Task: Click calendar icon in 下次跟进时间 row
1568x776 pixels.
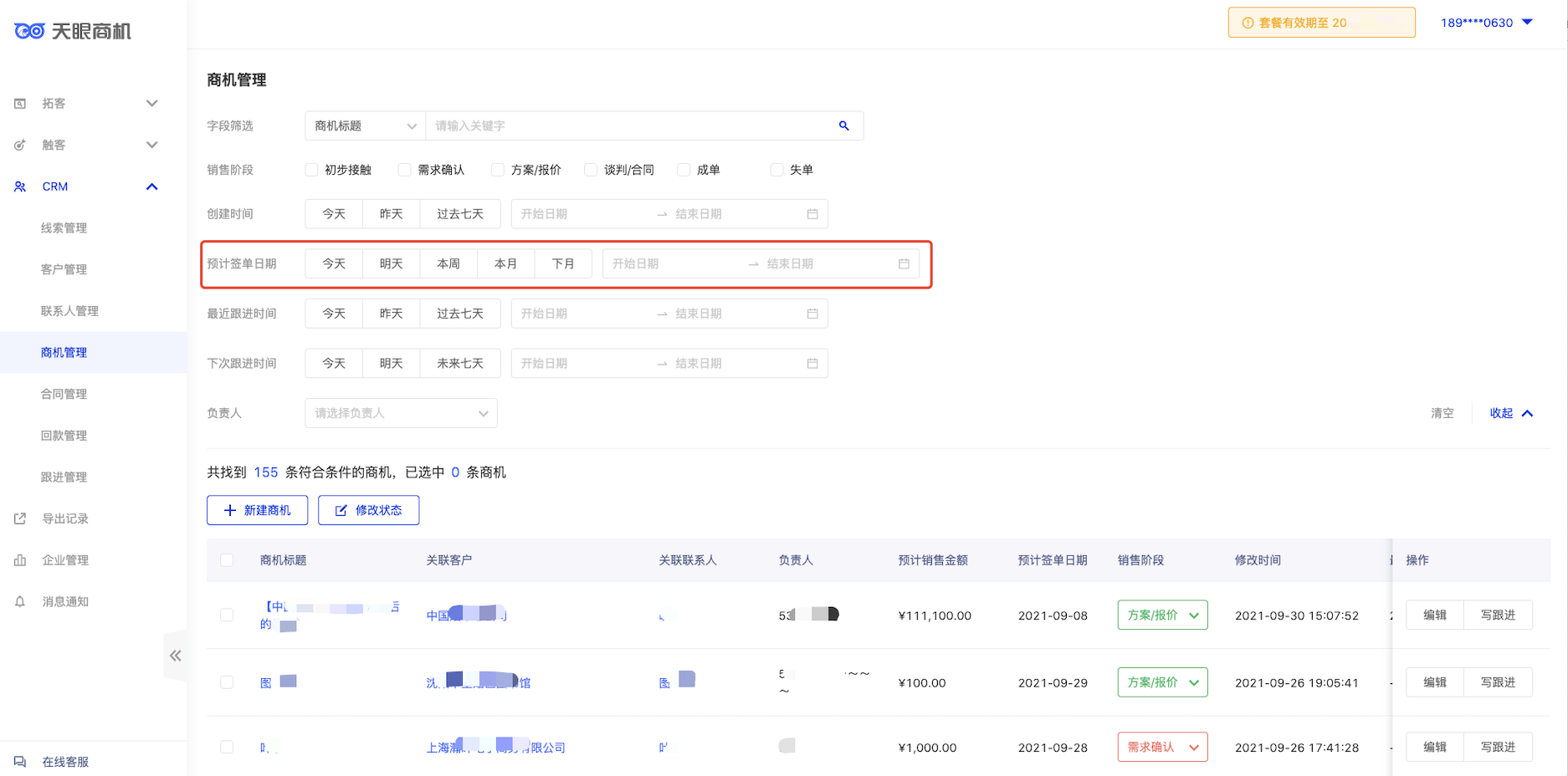Action: pyautogui.click(x=812, y=363)
